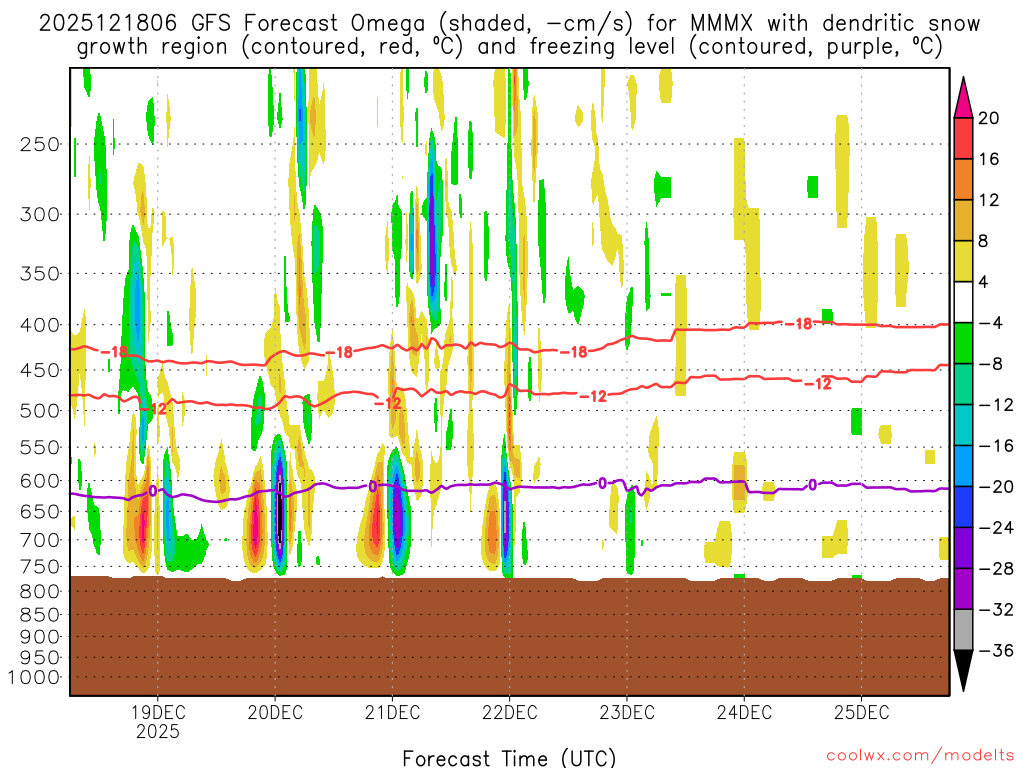Choose the violet swatch between -28 and -32
1024x768 pixels.
pos(963,588)
